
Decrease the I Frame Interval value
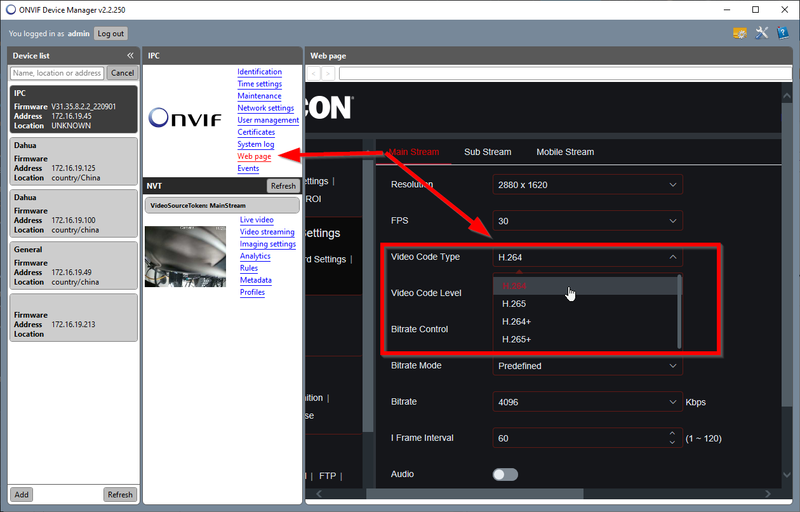coord(672,442)
